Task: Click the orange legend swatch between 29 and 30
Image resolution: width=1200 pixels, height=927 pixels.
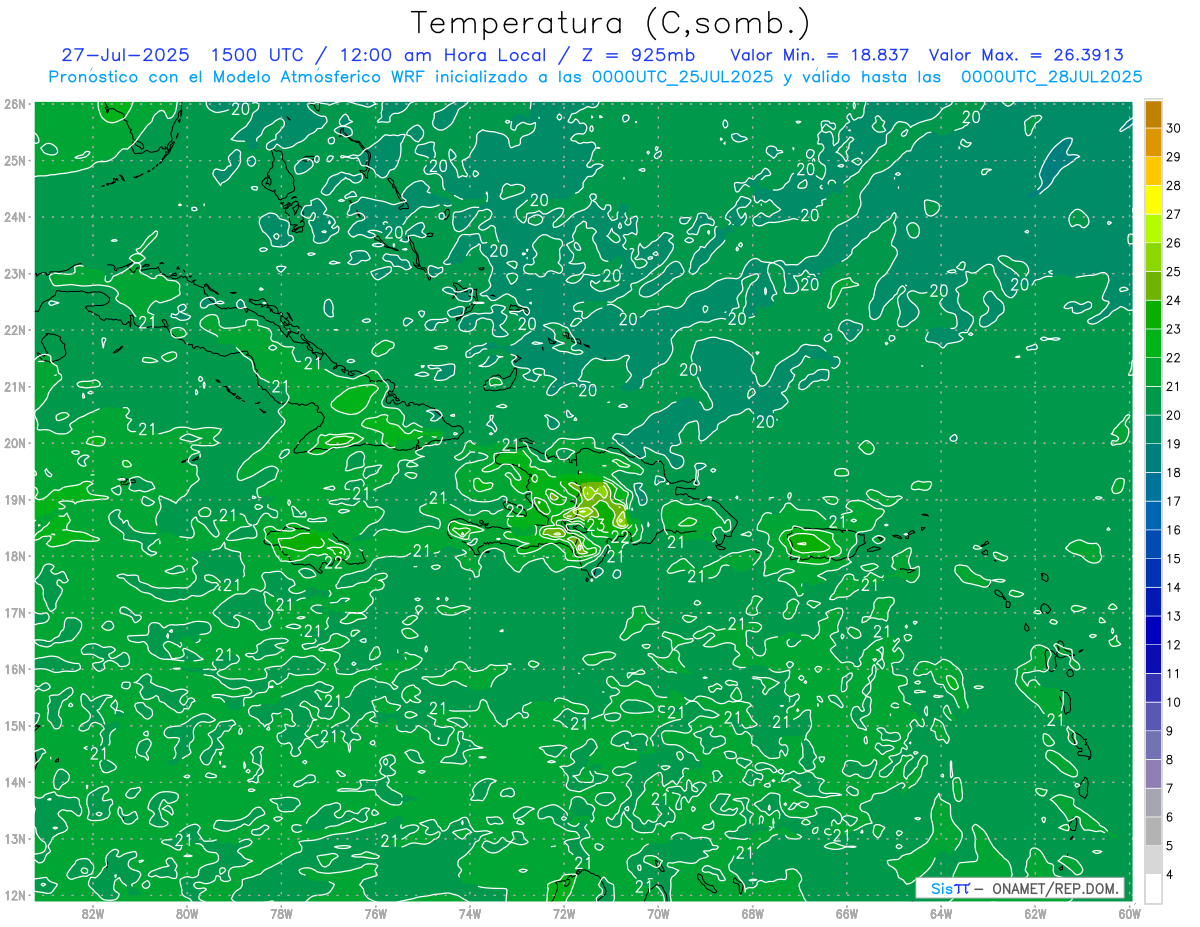Action: tap(1153, 143)
